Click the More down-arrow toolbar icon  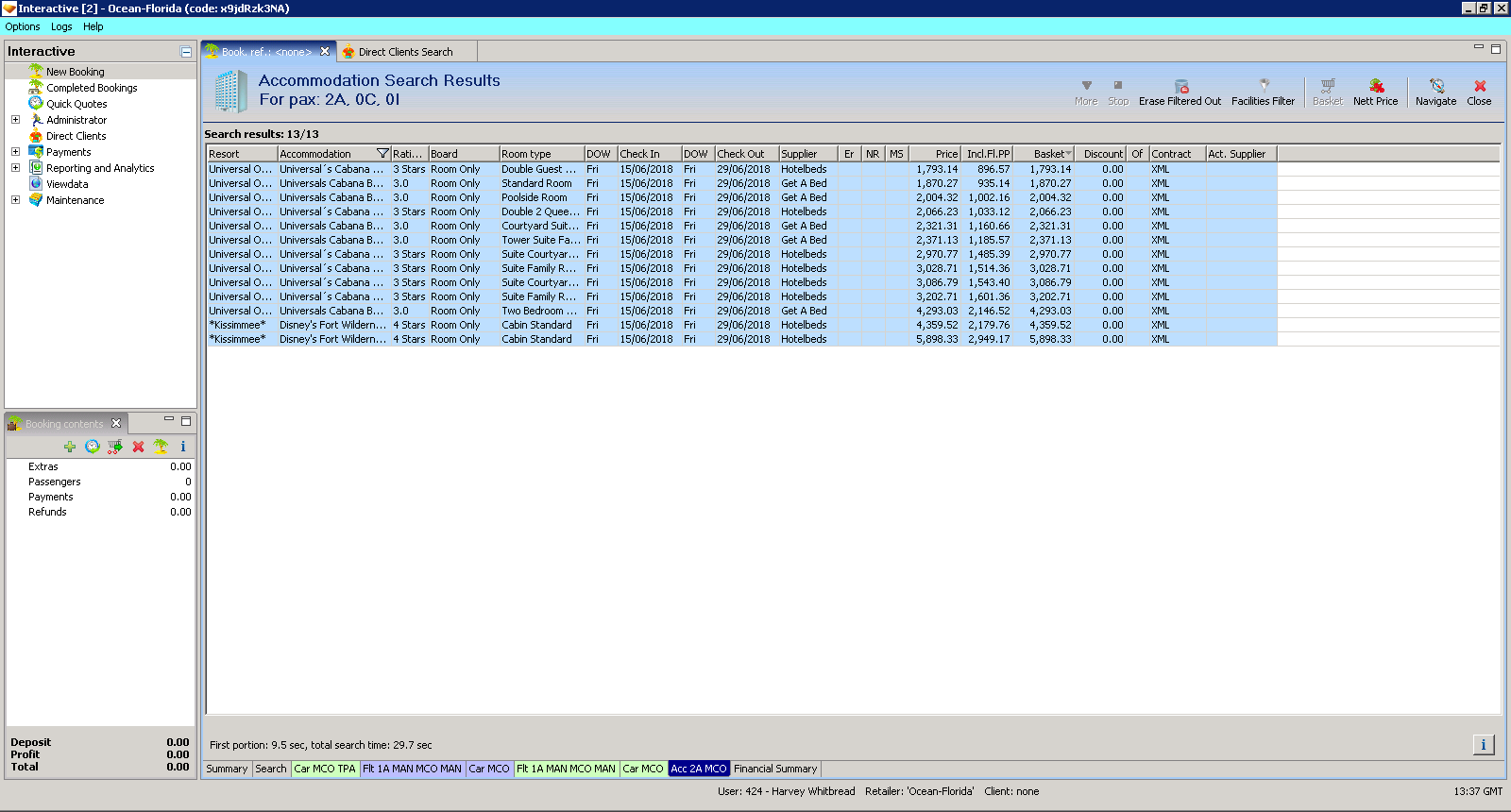pyautogui.click(x=1086, y=85)
